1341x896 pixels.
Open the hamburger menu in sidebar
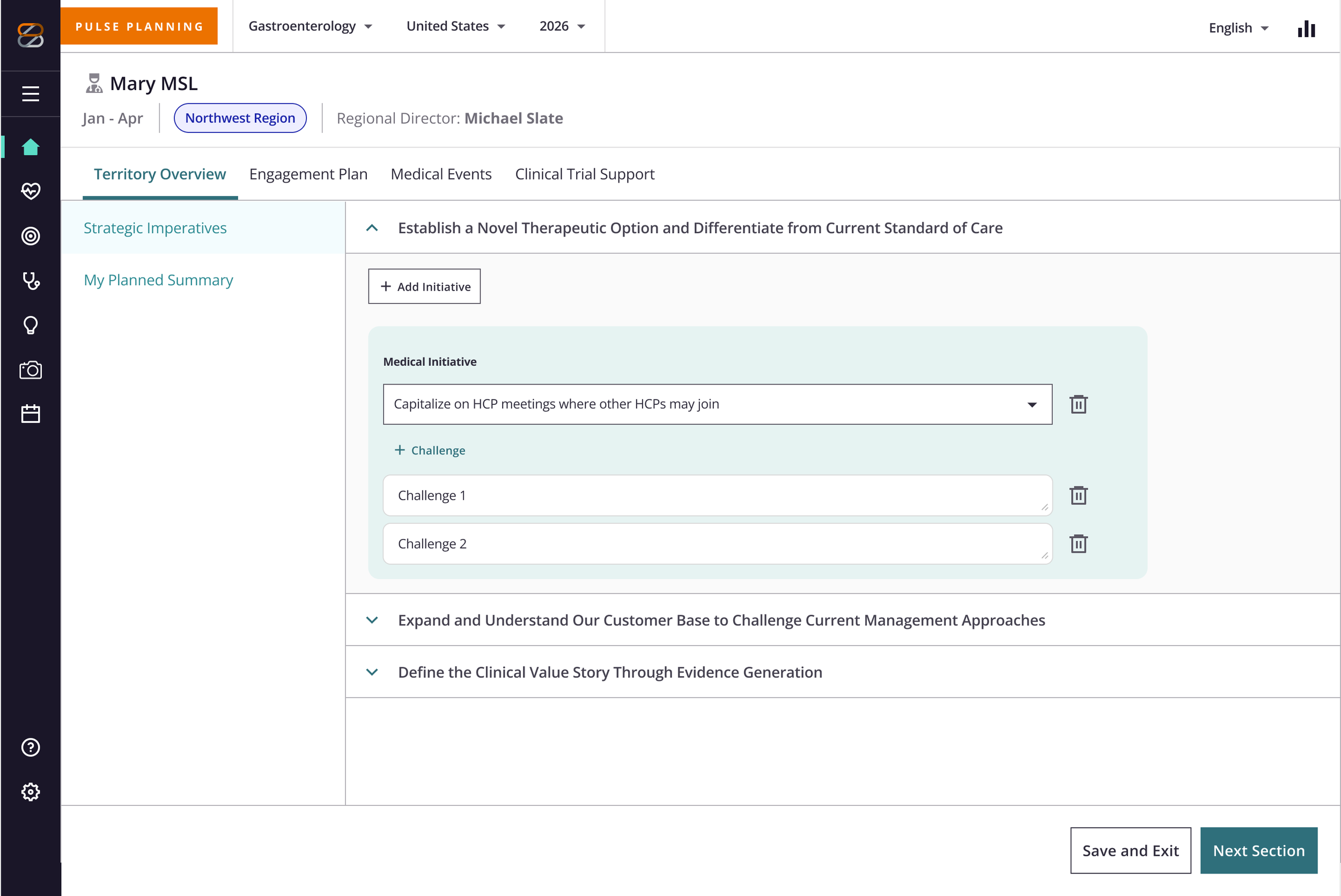30,94
